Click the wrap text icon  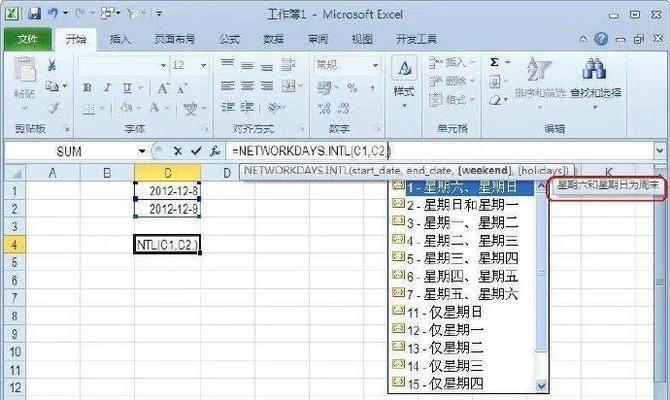pos(288,65)
